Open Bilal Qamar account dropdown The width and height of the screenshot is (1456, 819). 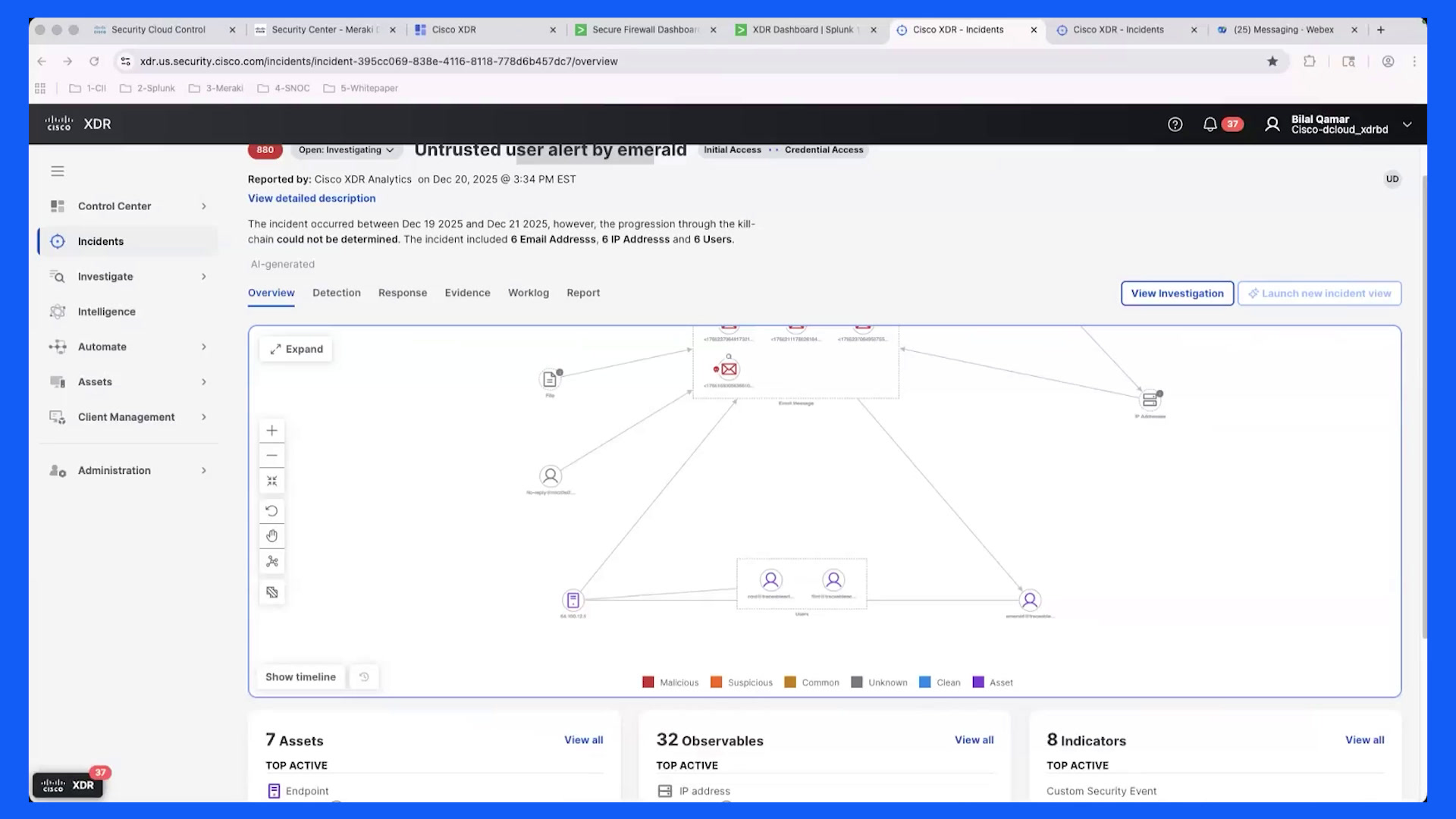pos(1338,124)
